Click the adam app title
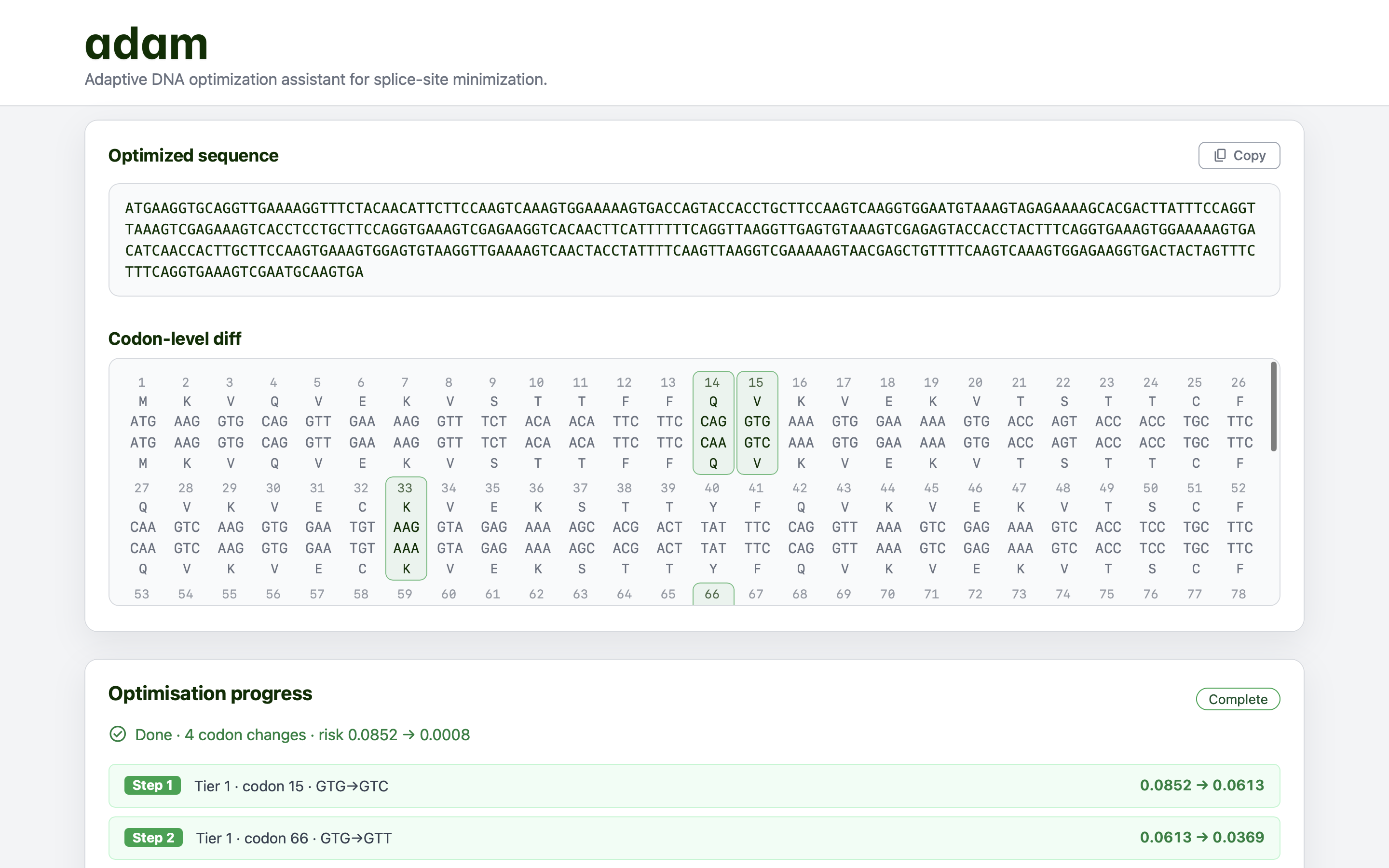The height and width of the screenshot is (868, 1389). (x=146, y=43)
